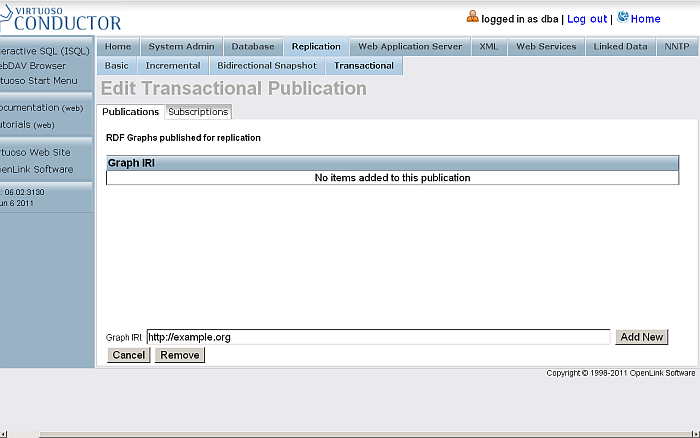This screenshot has width=700, height=438.
Task: Open the Linked Data tab
Action: [x=620, y=47]
